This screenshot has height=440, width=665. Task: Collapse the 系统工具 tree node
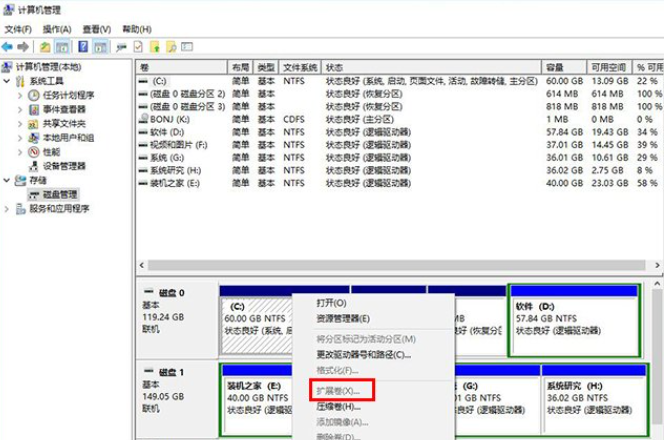click(8, 81)
